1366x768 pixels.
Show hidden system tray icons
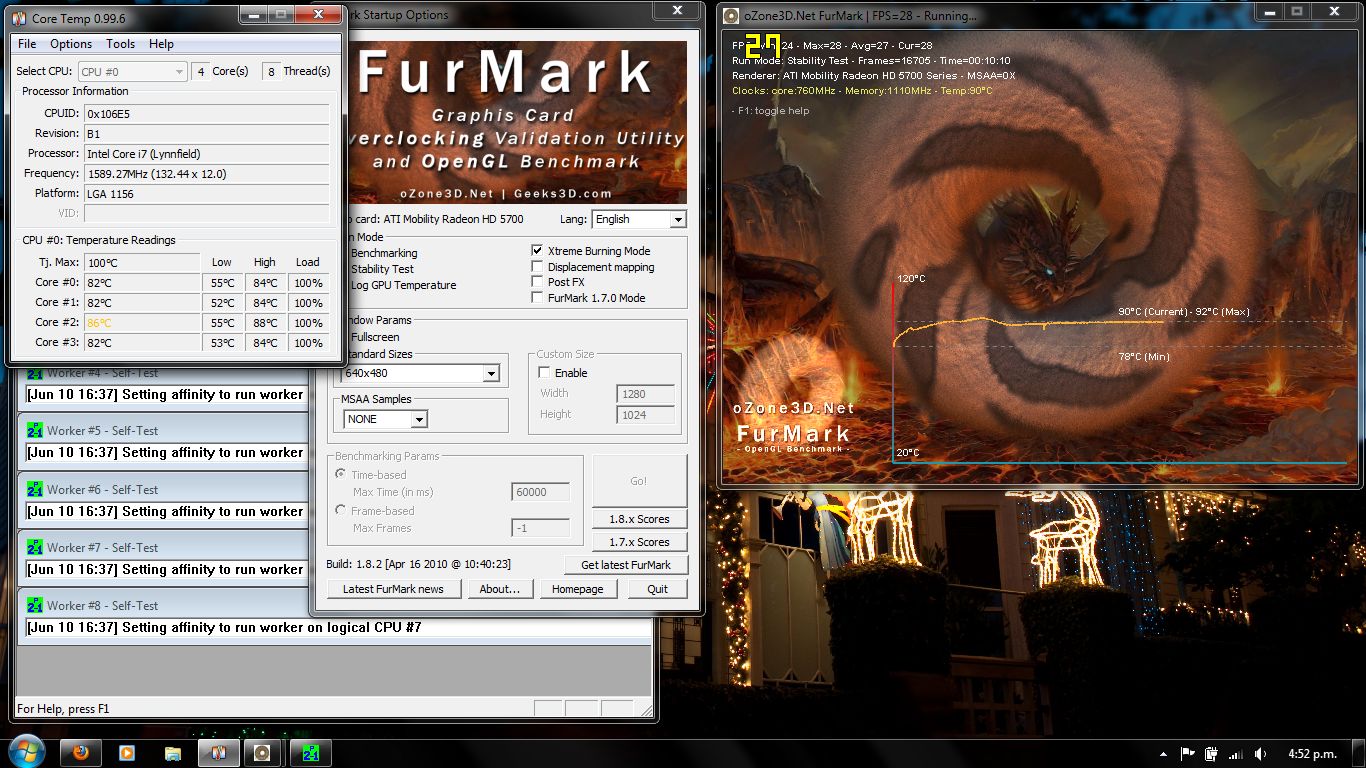point(1163,754)
